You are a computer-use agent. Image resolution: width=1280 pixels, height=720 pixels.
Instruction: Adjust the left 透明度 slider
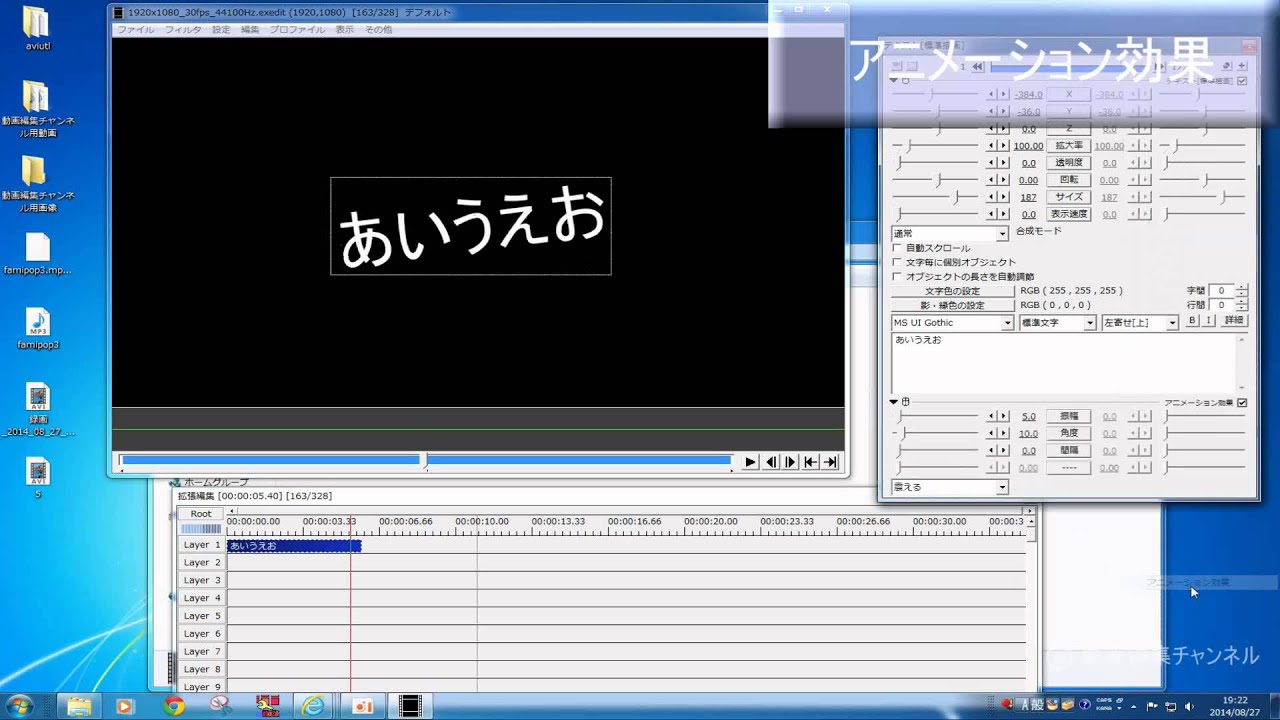click(936, 163)
